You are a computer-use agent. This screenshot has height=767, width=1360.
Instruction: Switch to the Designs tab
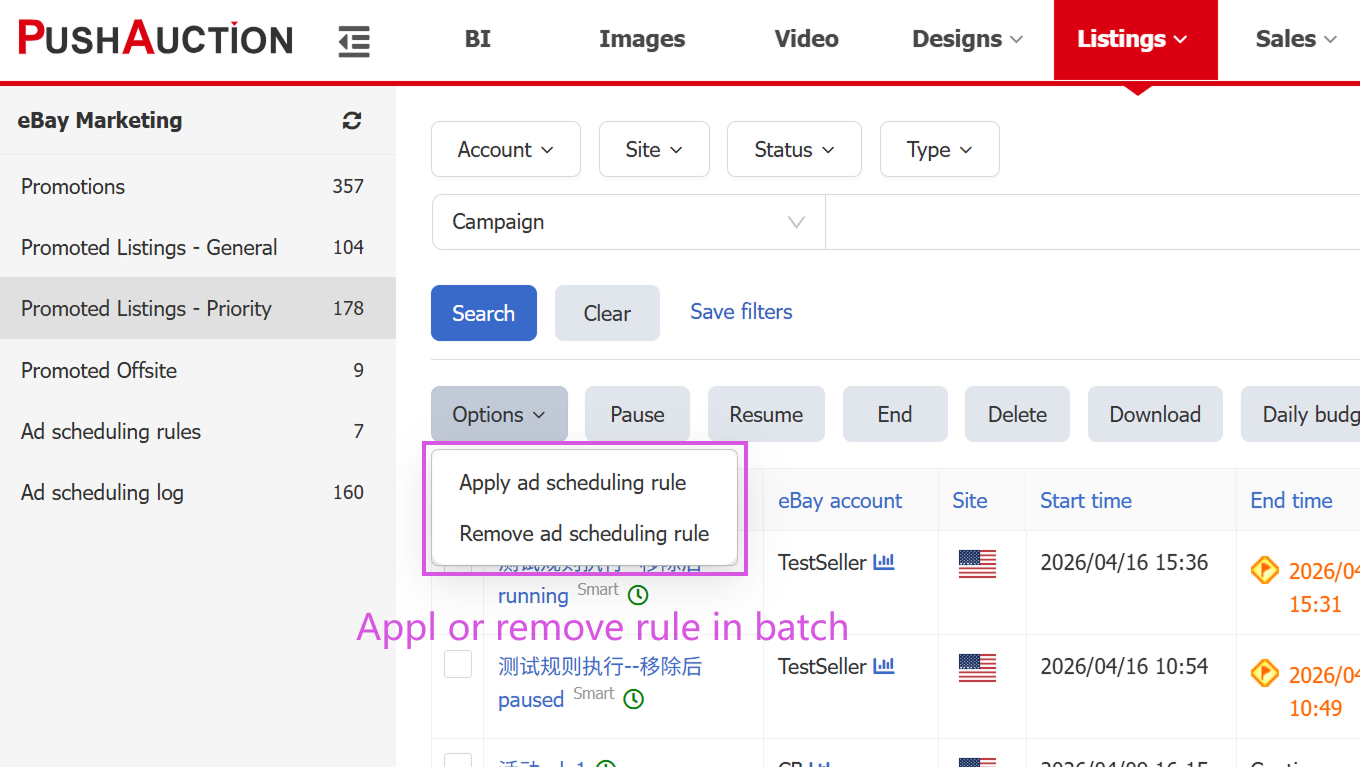[966, 40]
